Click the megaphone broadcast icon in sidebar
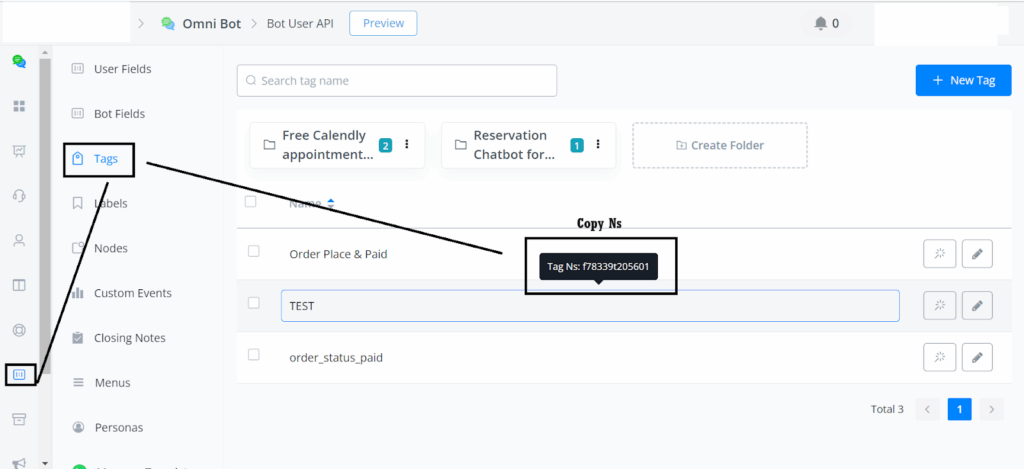This screenshot has width=1024, height=469. tap(19, 462)
